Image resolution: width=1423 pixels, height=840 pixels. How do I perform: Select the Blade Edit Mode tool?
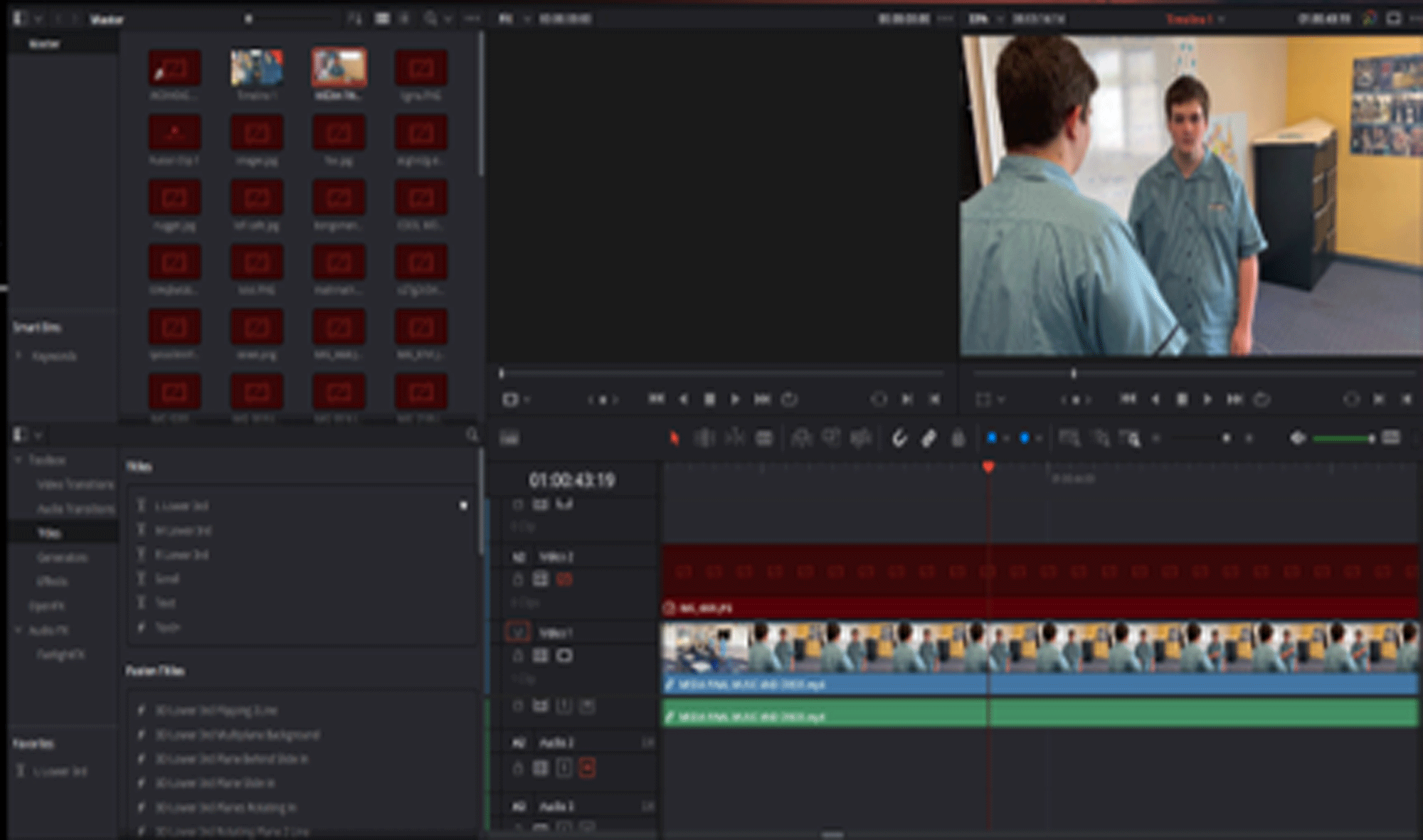[764, 438]
